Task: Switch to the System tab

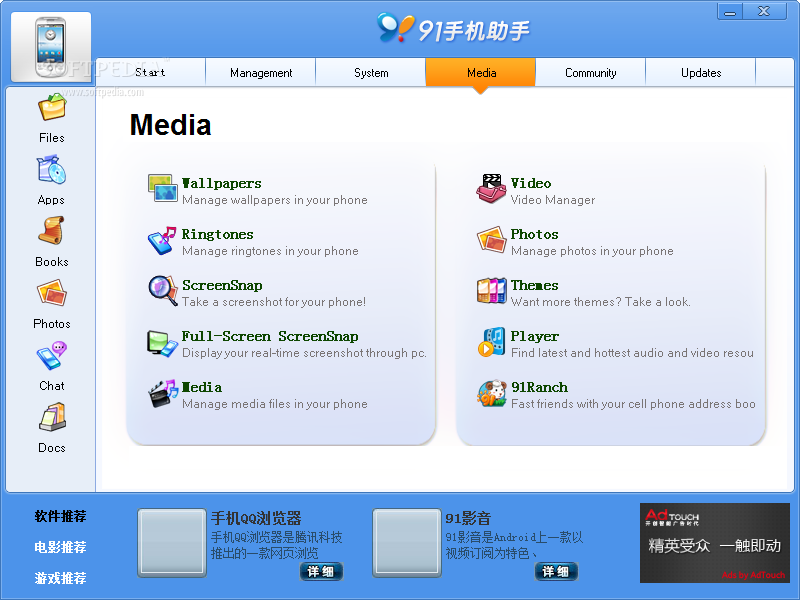Action: (371, 72)
